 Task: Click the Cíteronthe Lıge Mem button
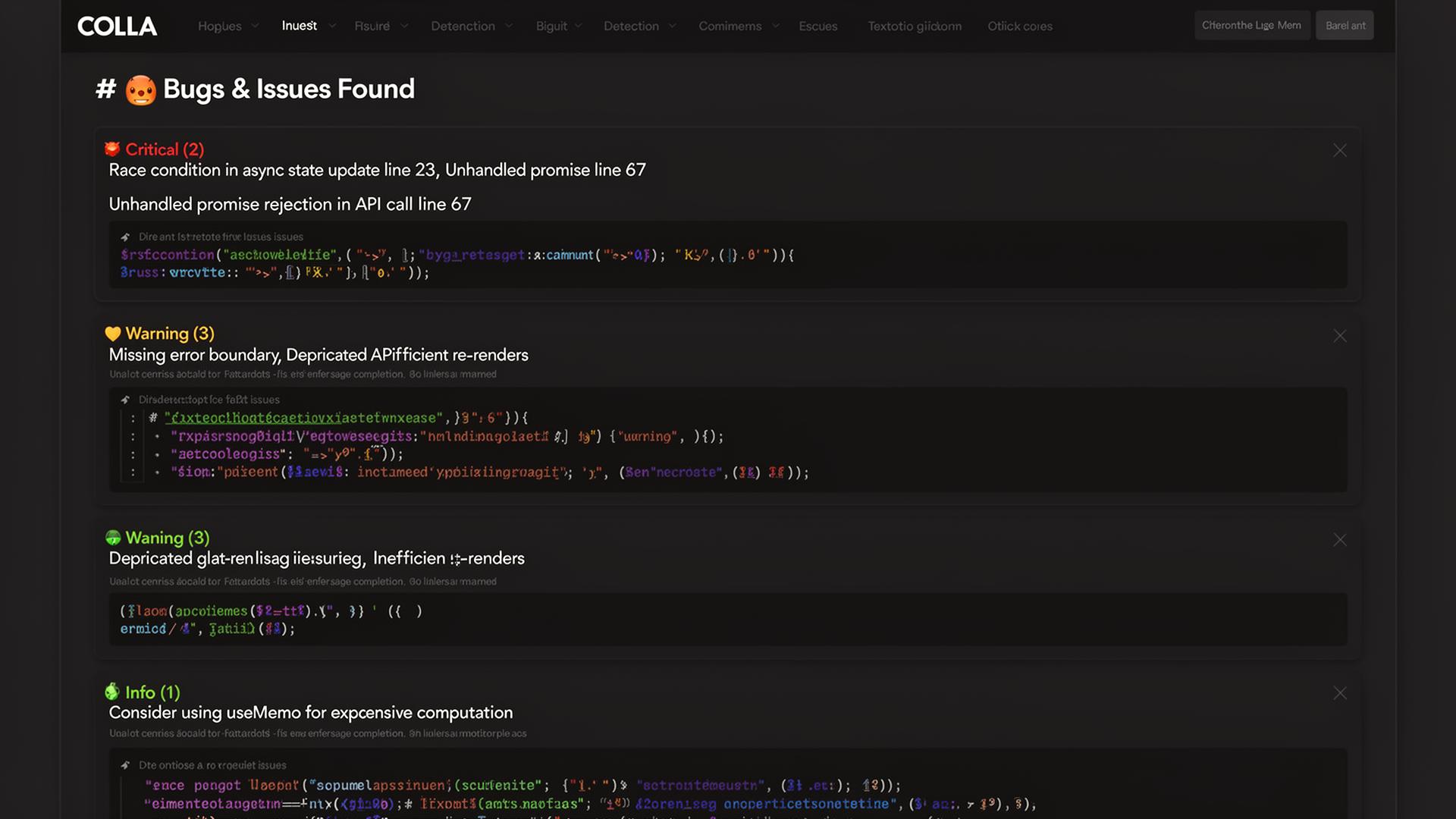click(x=1251, y=25)
